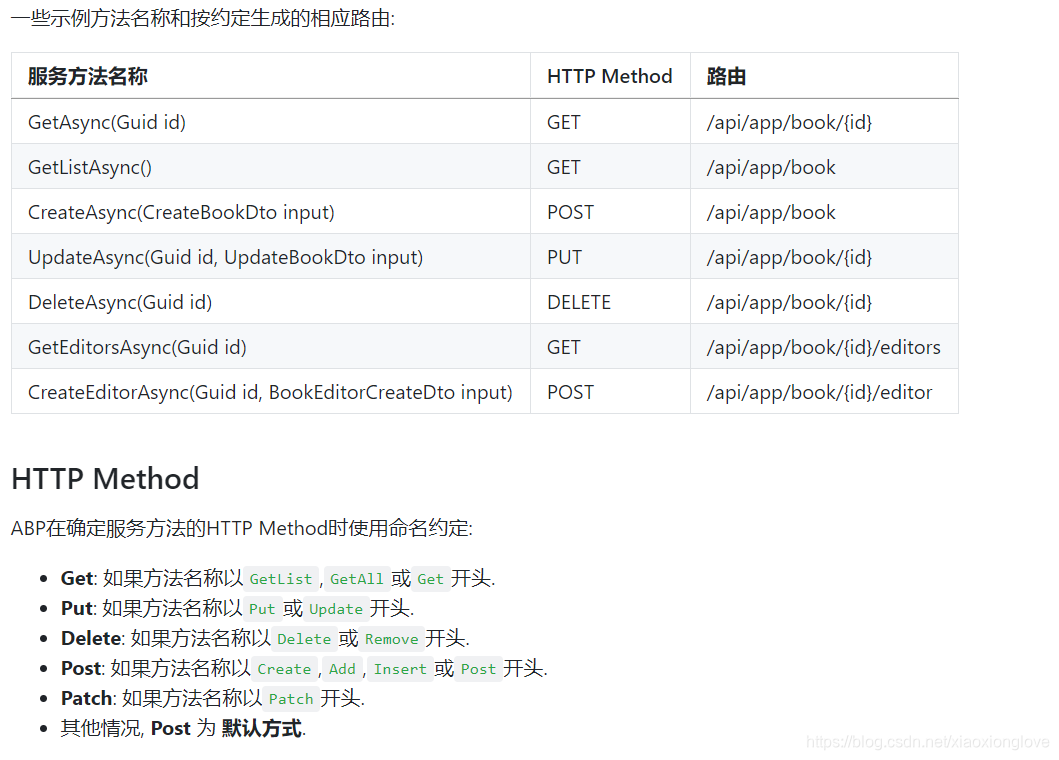Click the Update inline code span
This screenshot has width=1059, height=760.
336,609
